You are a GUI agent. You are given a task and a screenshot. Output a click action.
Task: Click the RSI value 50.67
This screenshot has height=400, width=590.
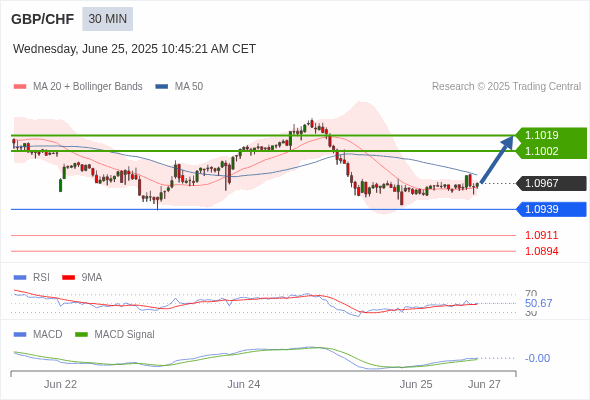(x=538, y=303)
